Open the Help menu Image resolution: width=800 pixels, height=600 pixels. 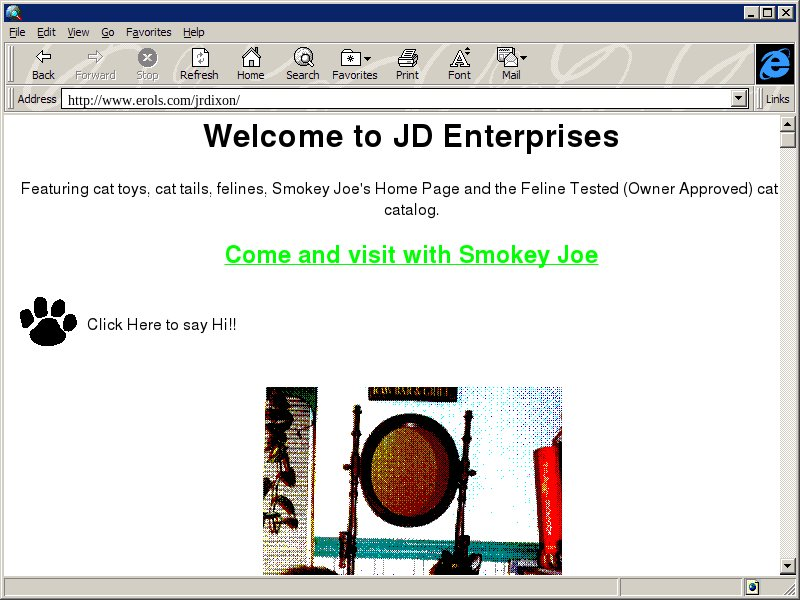[194, 32]
